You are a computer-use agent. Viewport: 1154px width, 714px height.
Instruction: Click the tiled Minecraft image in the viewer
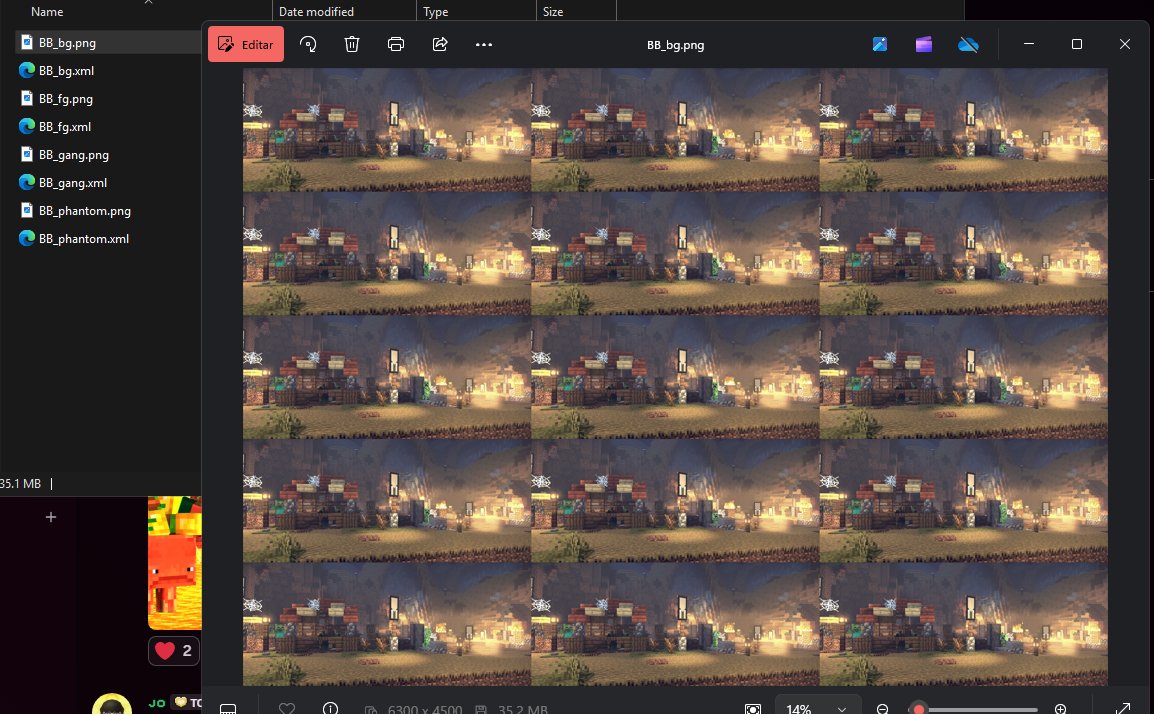pos(675,377)
